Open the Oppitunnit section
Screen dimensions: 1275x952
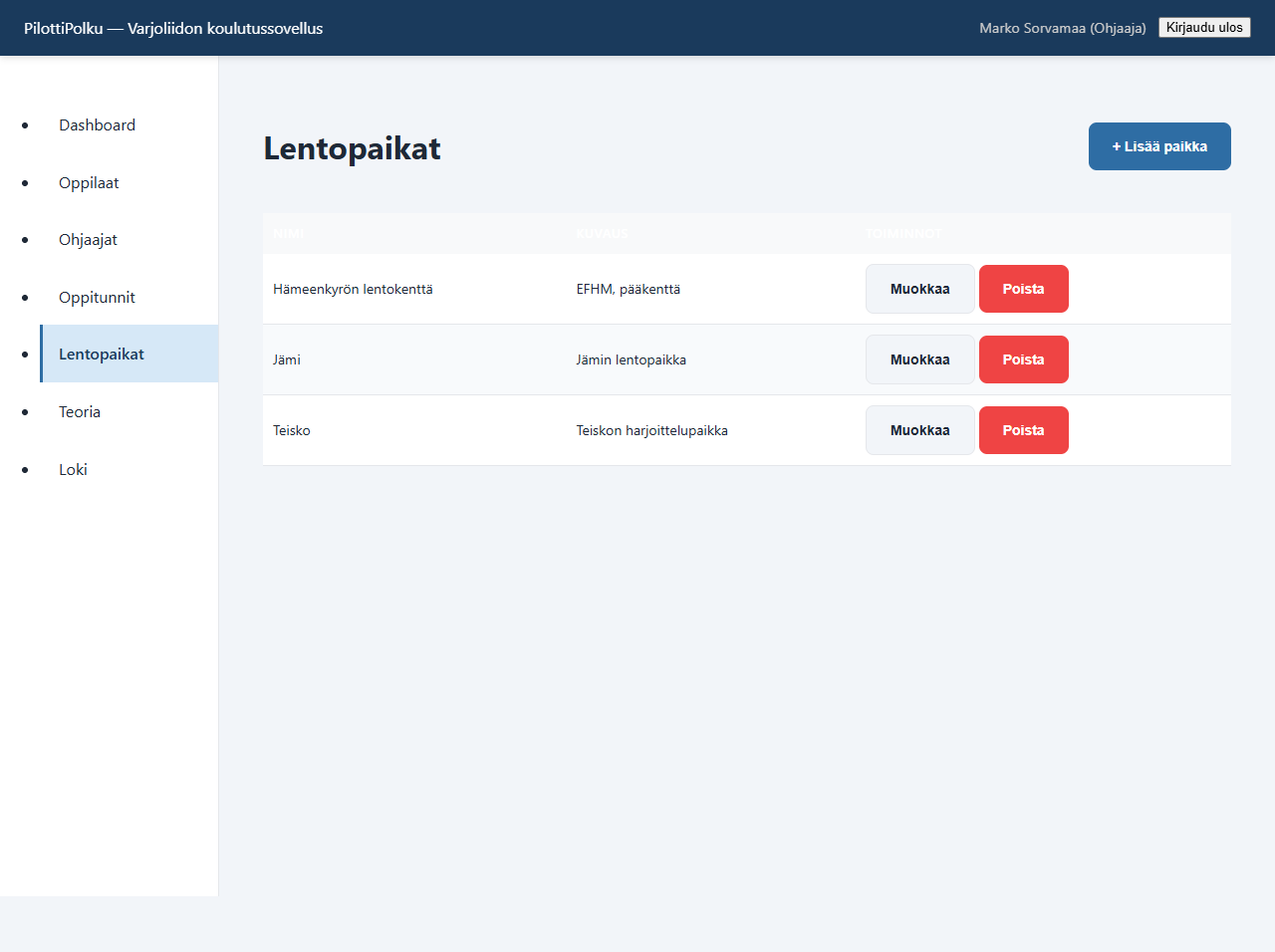click(x=97, y=298)
